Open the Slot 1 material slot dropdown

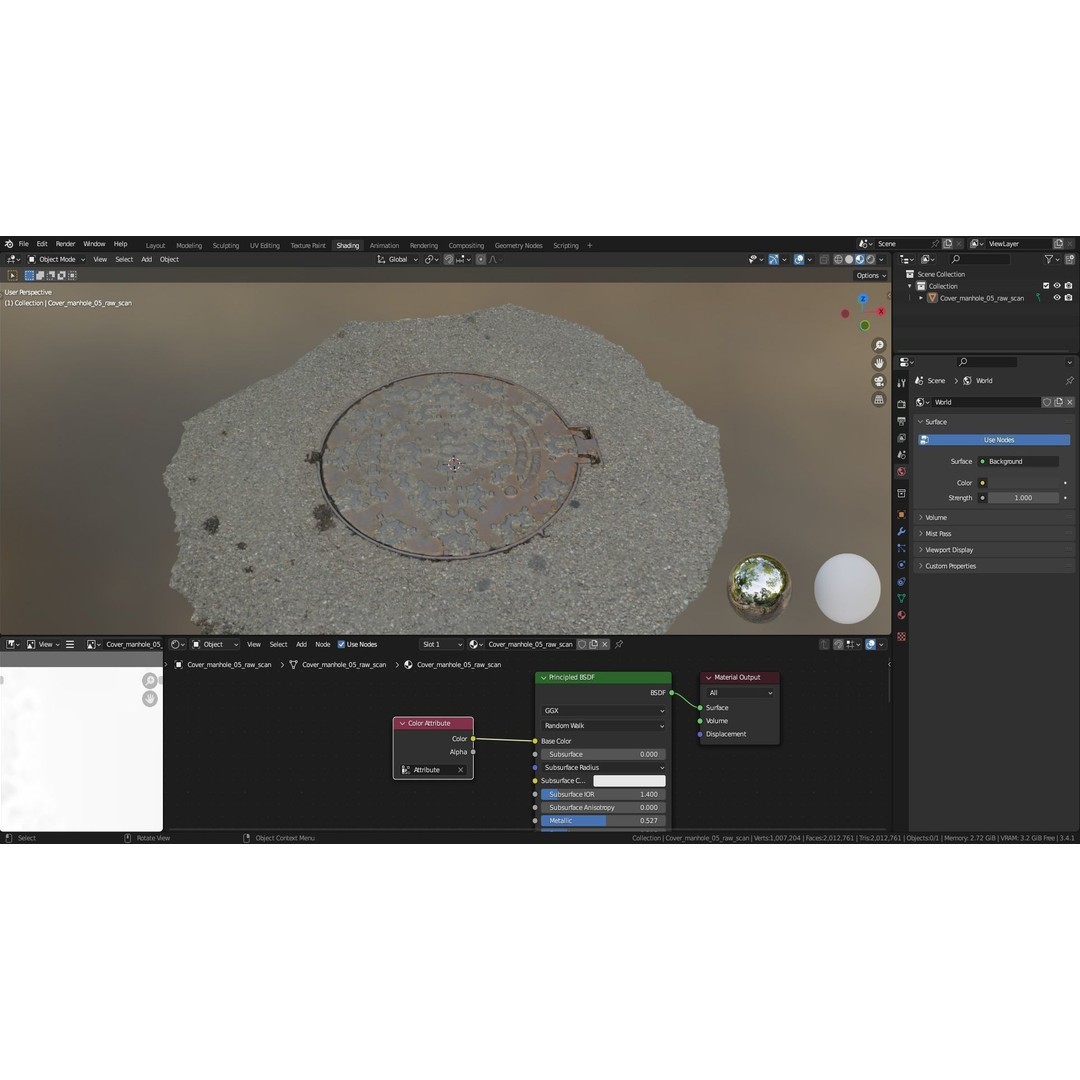pos(442,645)
